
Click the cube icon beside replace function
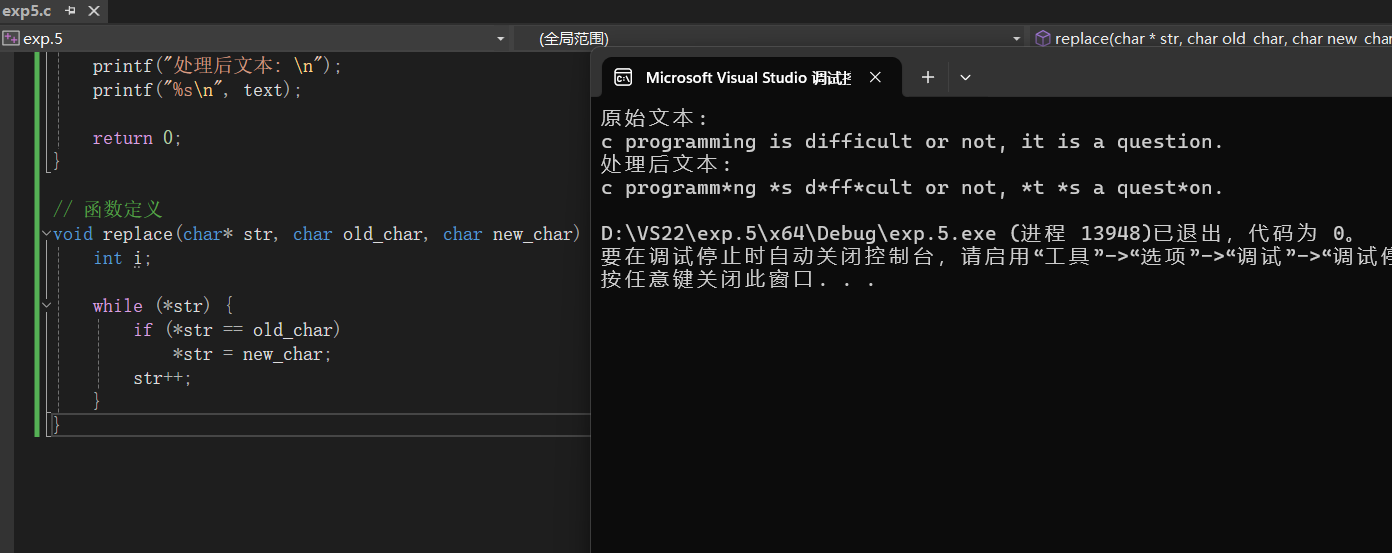click(x=1042, y=38)
